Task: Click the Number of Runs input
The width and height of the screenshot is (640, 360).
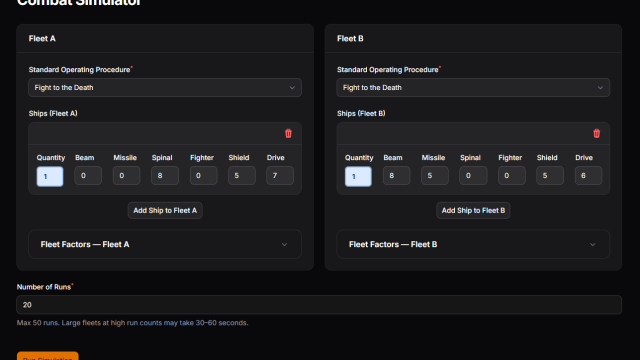Action: (319, 305)
